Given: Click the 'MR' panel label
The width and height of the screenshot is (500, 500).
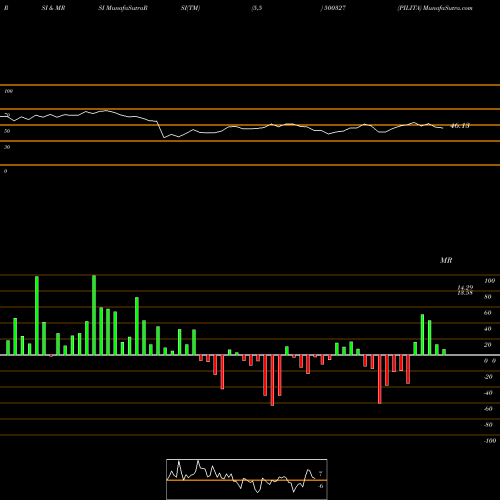Looking at the screenshot, I should 446,260.
